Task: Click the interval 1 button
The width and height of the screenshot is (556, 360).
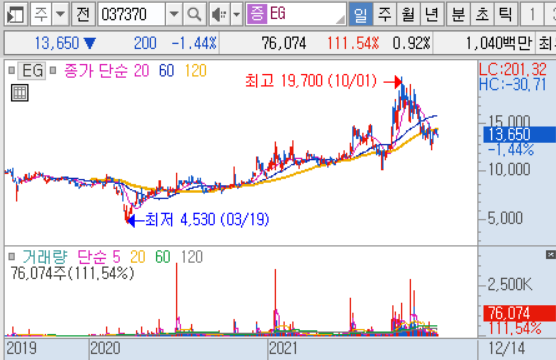Action: pos(532,15)
